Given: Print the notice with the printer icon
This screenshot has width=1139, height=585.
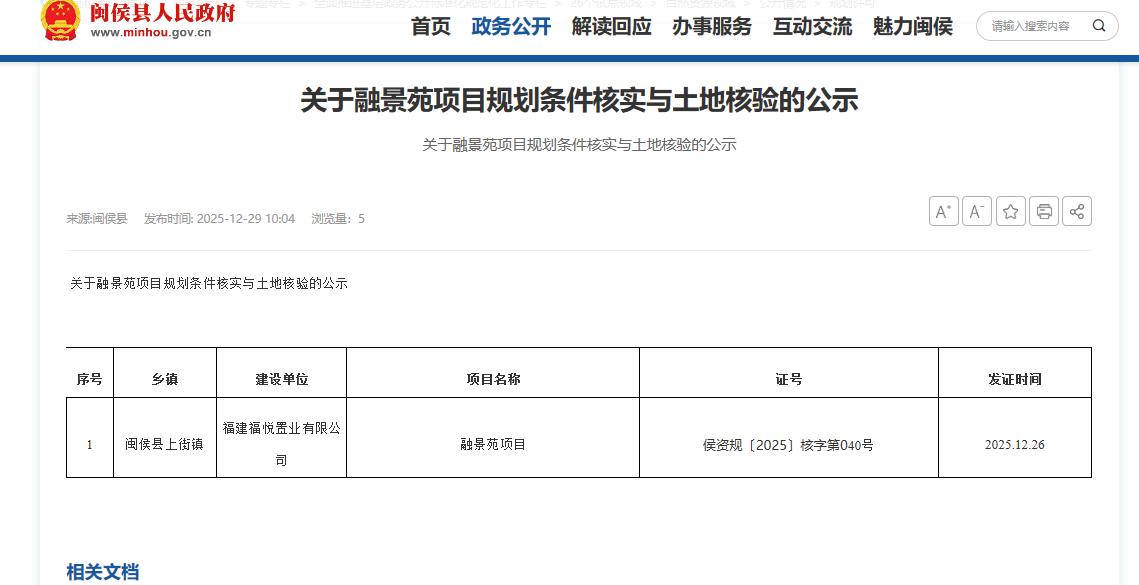Looking at the screenshot, I should tap(1044, 211).
